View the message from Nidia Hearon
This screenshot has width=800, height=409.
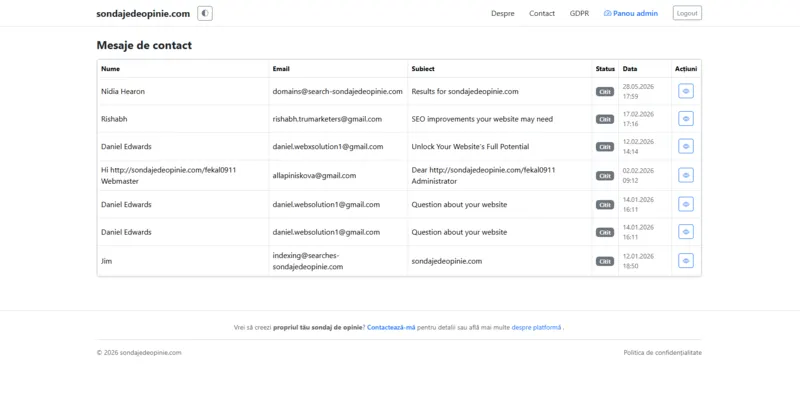pyautogui.click(x=686, y=91)
